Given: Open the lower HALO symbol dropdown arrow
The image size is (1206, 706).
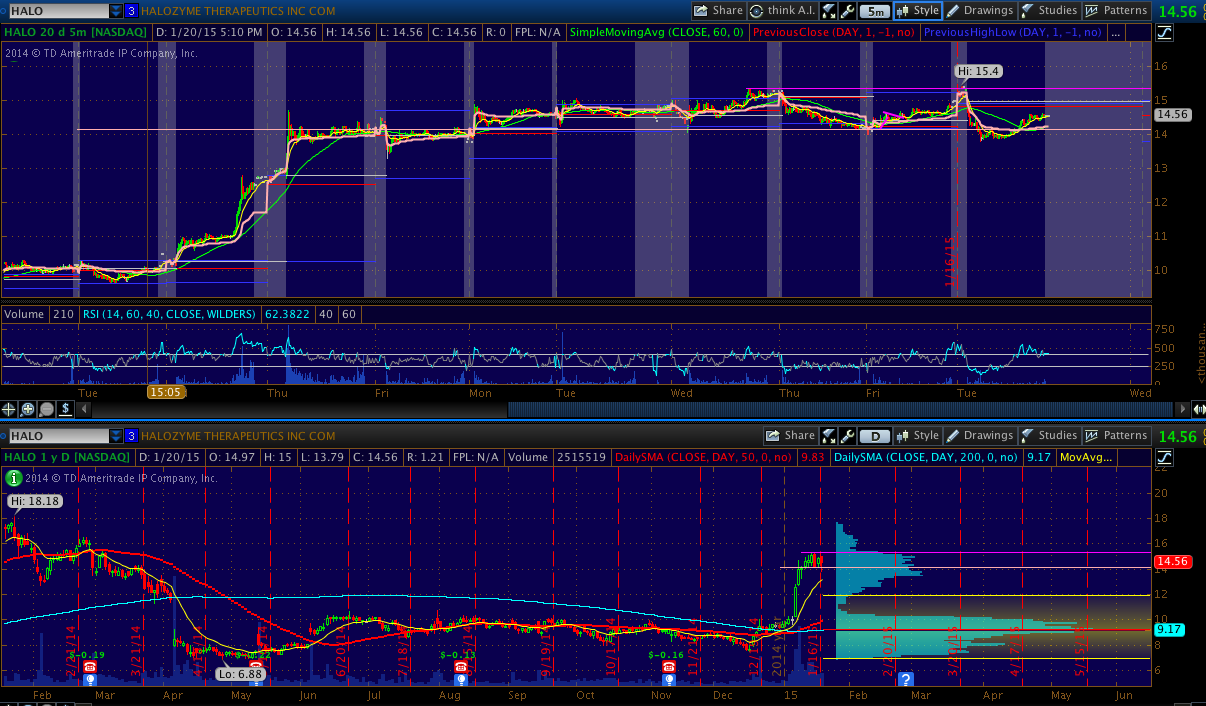Looking at the screenshot, I should click(x=116, y=436).
